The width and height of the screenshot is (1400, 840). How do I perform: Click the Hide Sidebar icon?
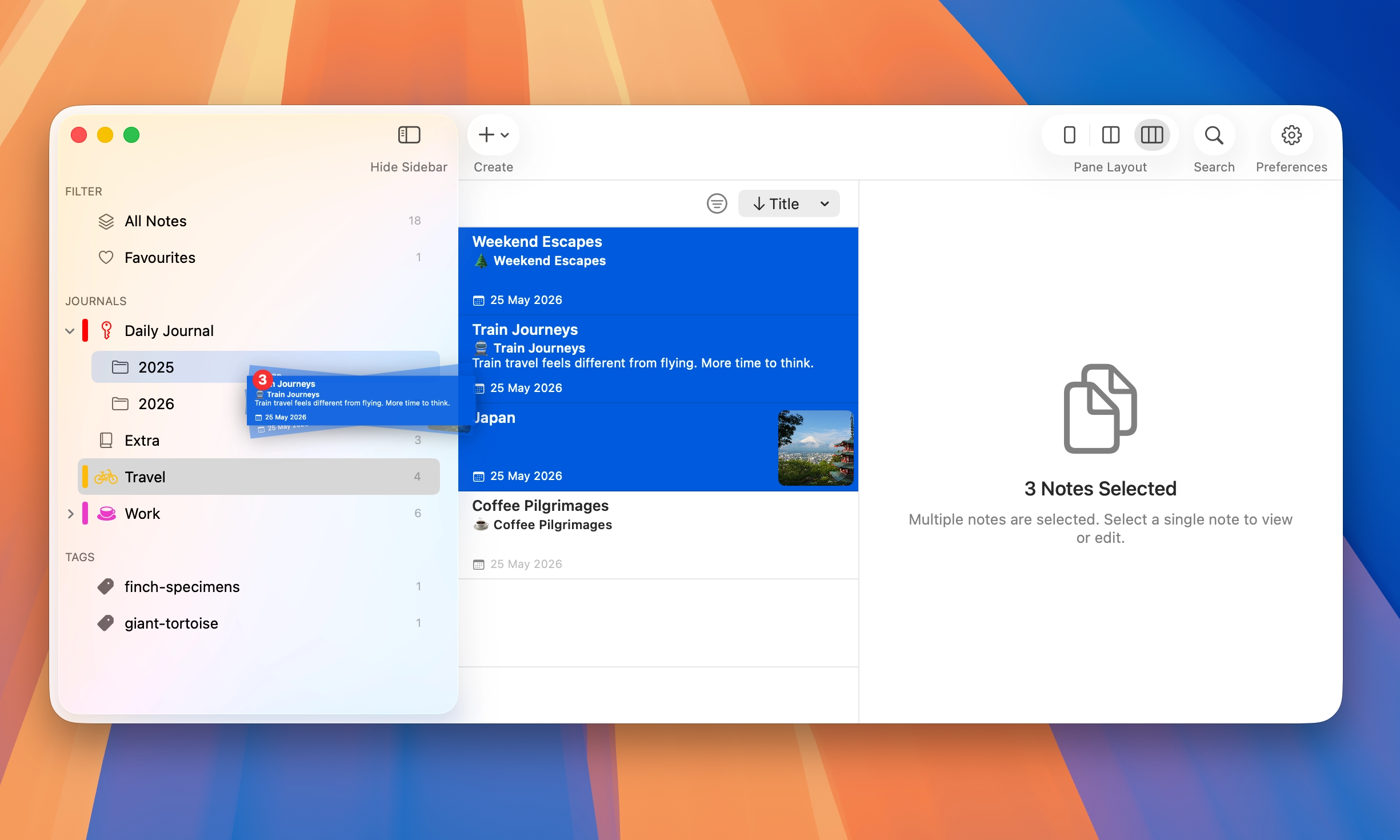(x=409, y=135)
